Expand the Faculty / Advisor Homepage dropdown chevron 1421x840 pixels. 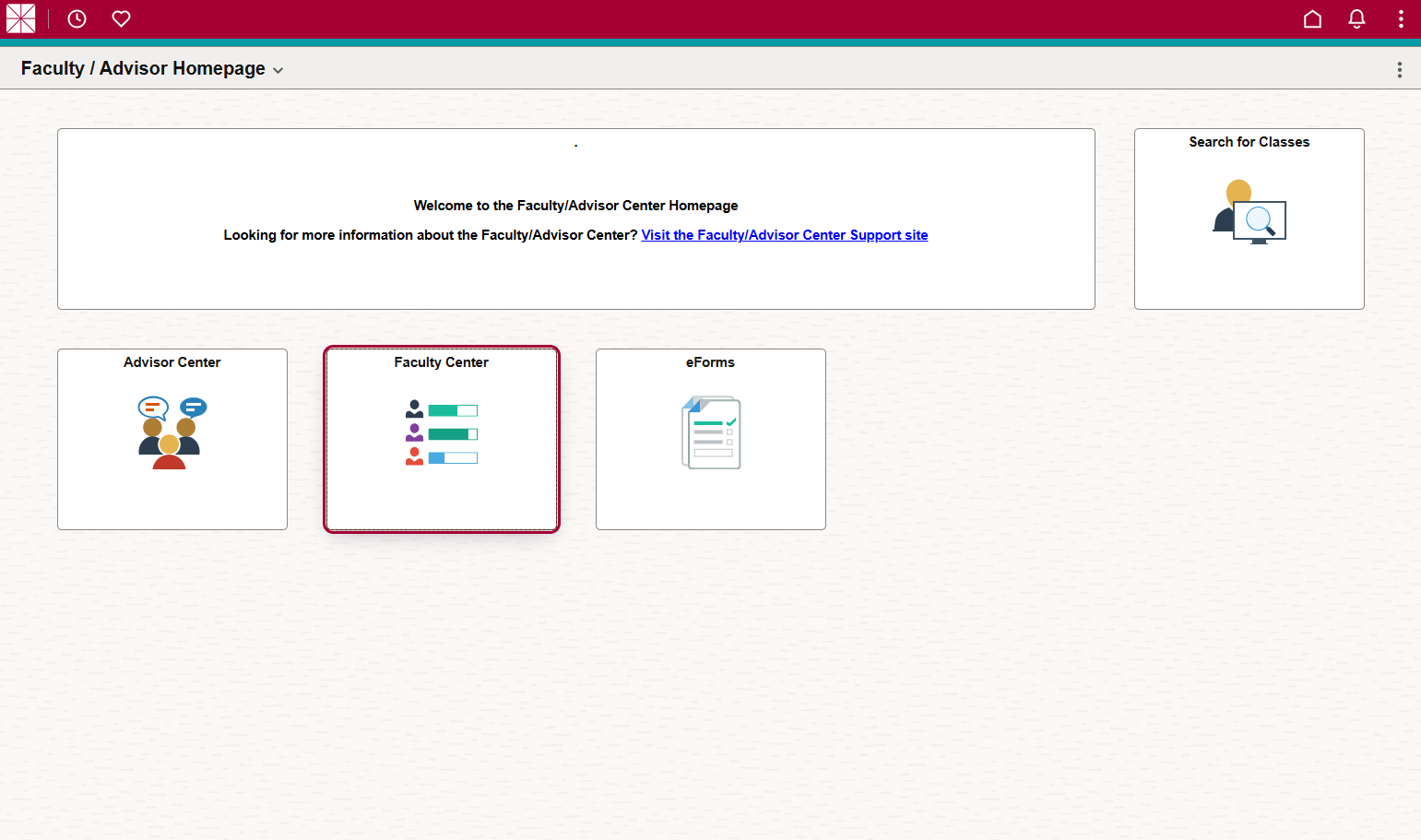tap(278, 69)
